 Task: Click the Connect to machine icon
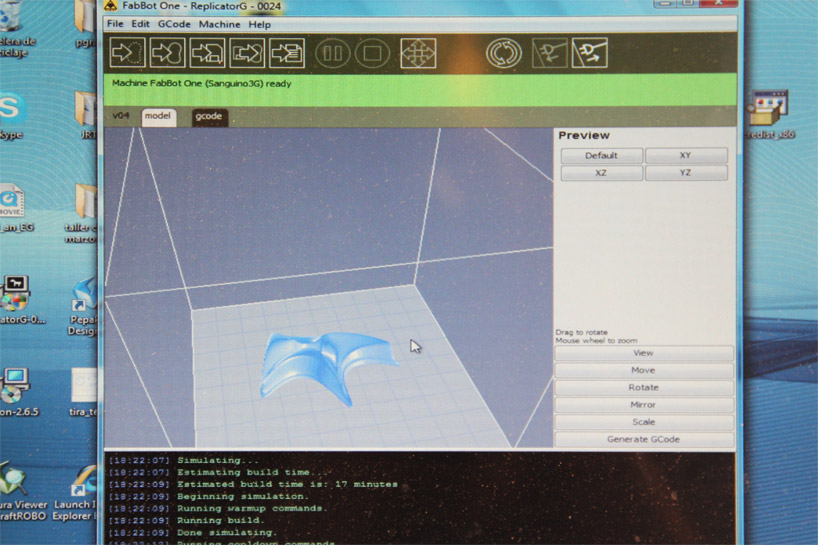pos(548,53)
